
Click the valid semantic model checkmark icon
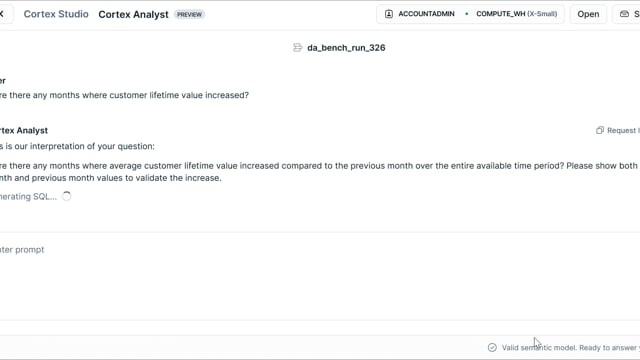492,347
